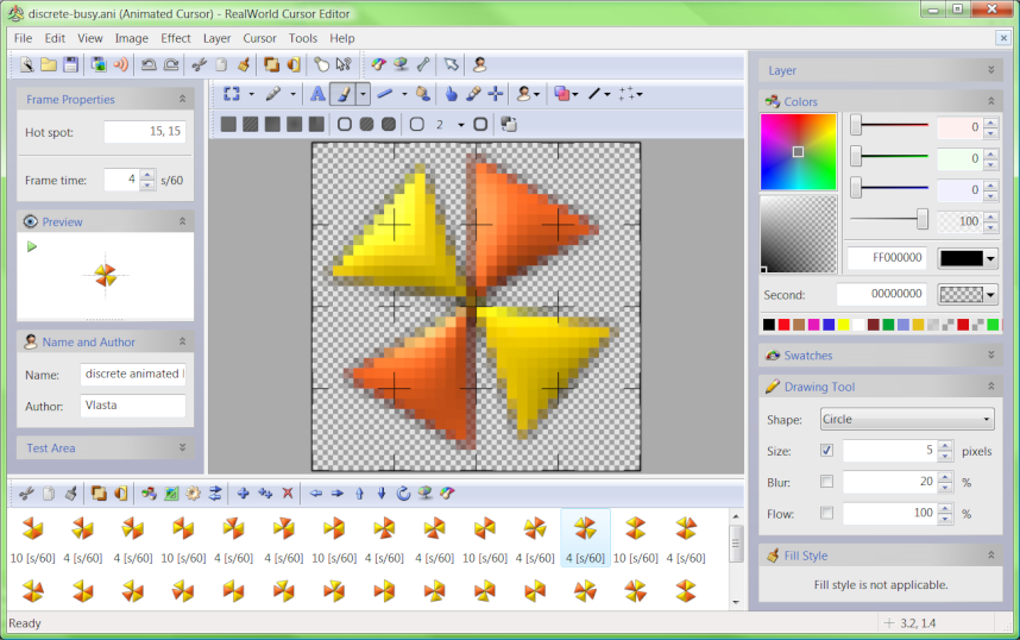Select the Text tool in drawing toolbar
The height and width of the screenshot is (640, 1020).
(317, 94)
